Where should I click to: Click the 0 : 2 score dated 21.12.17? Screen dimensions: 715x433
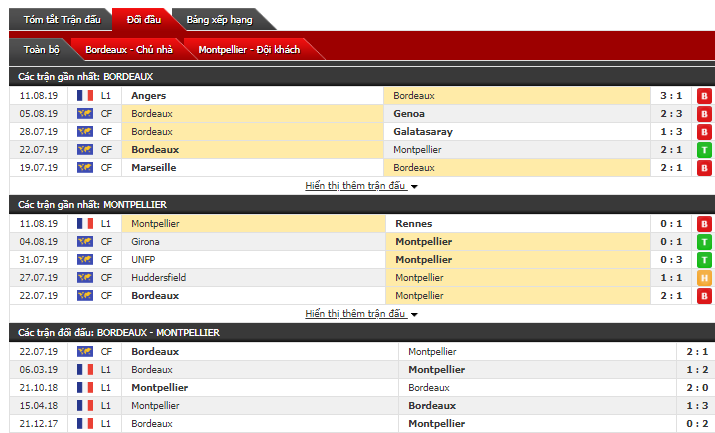[x=697, y=423]
